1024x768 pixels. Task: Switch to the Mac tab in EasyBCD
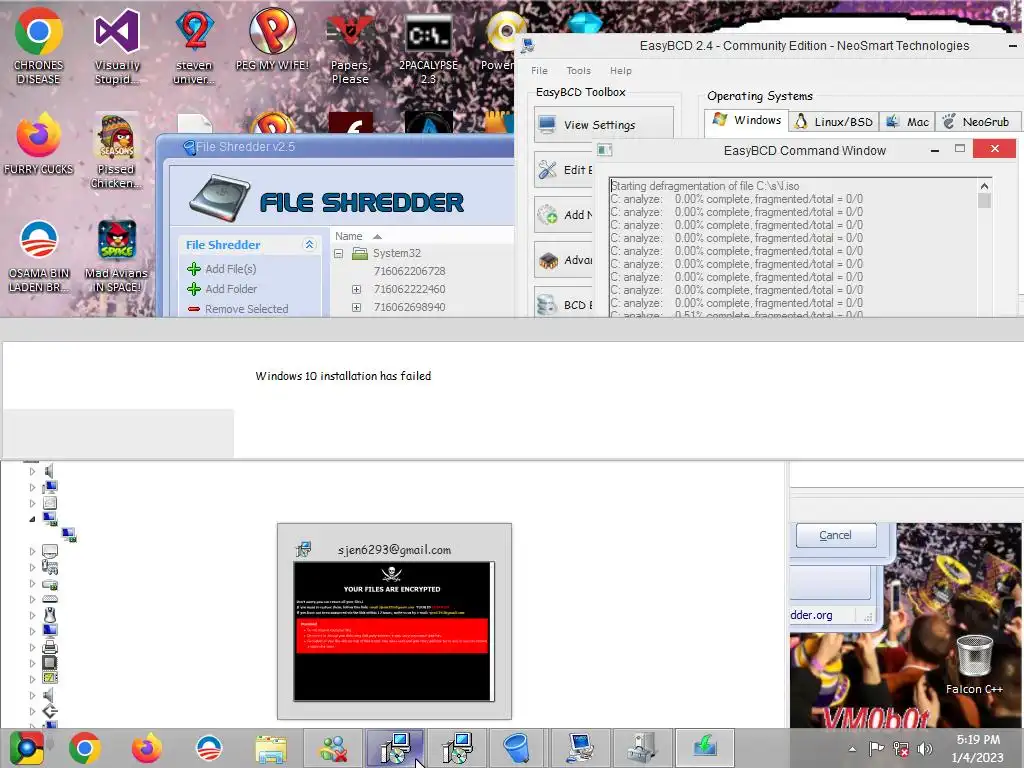(x=908, y=122)
